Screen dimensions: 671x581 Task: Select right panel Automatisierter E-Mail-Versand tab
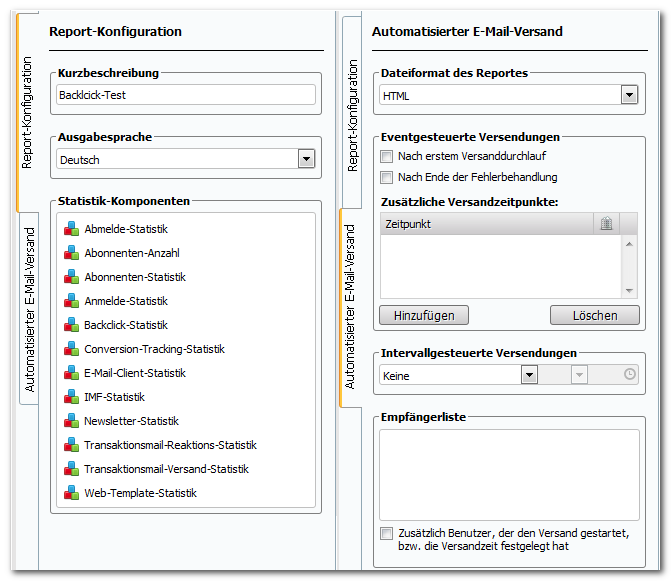coord(350,307)
